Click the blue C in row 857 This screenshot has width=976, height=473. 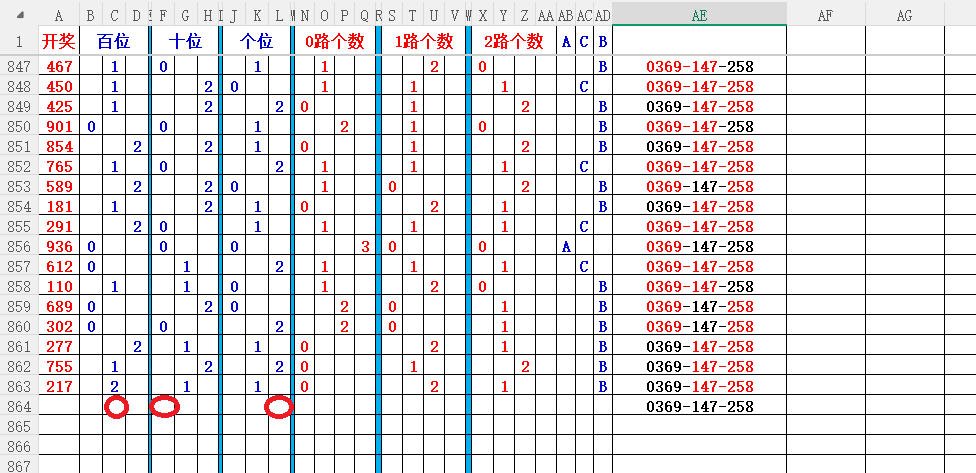[584, 267]
